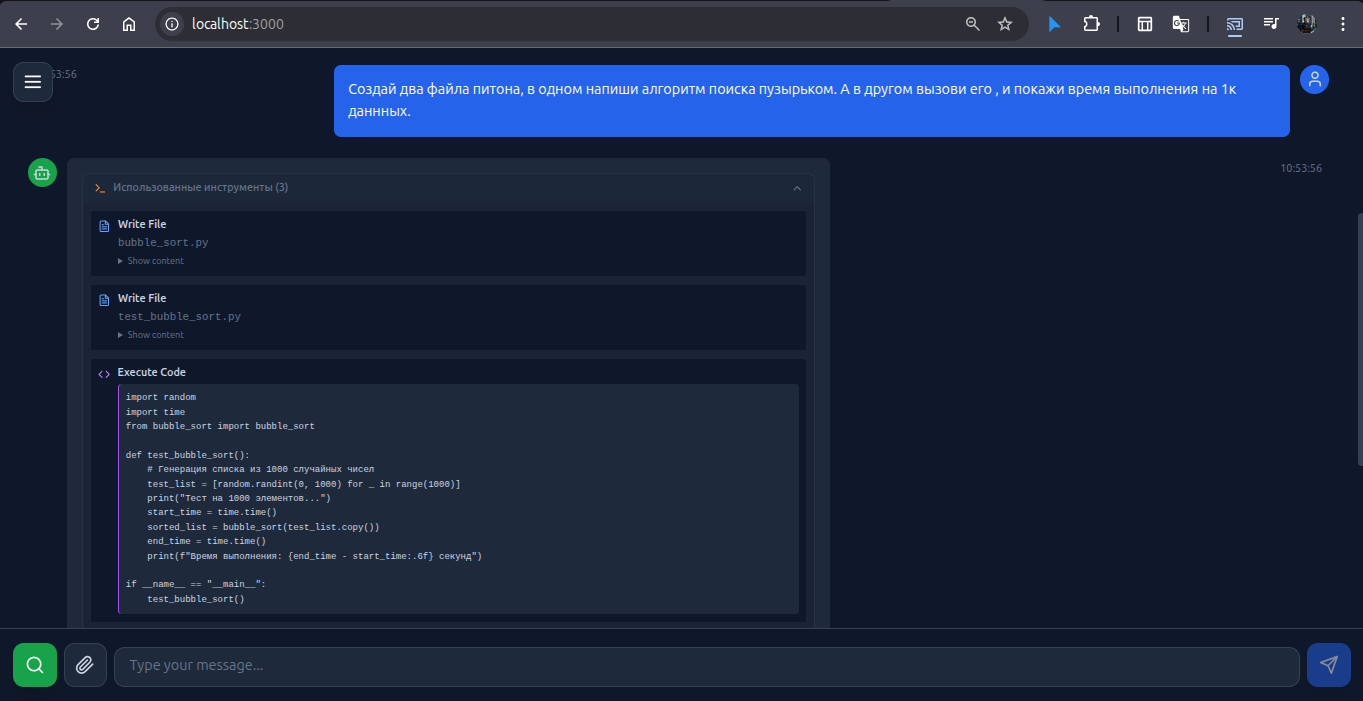Click the terminal icon next to Использованные инструменты
Image resolution: width=1363 pixels, height=701 pixels.
click(x=99, y=187)
